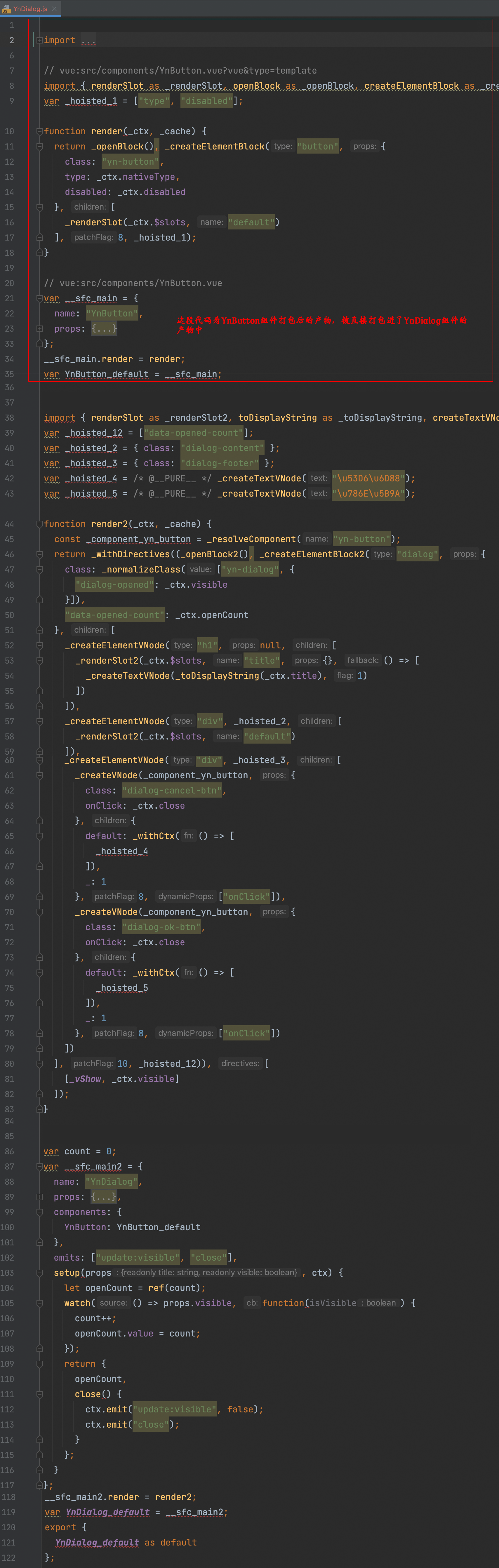499x1568 pixels.
Task: Click the "dialog-opened" key on line 48
Action: click(115, 585)
